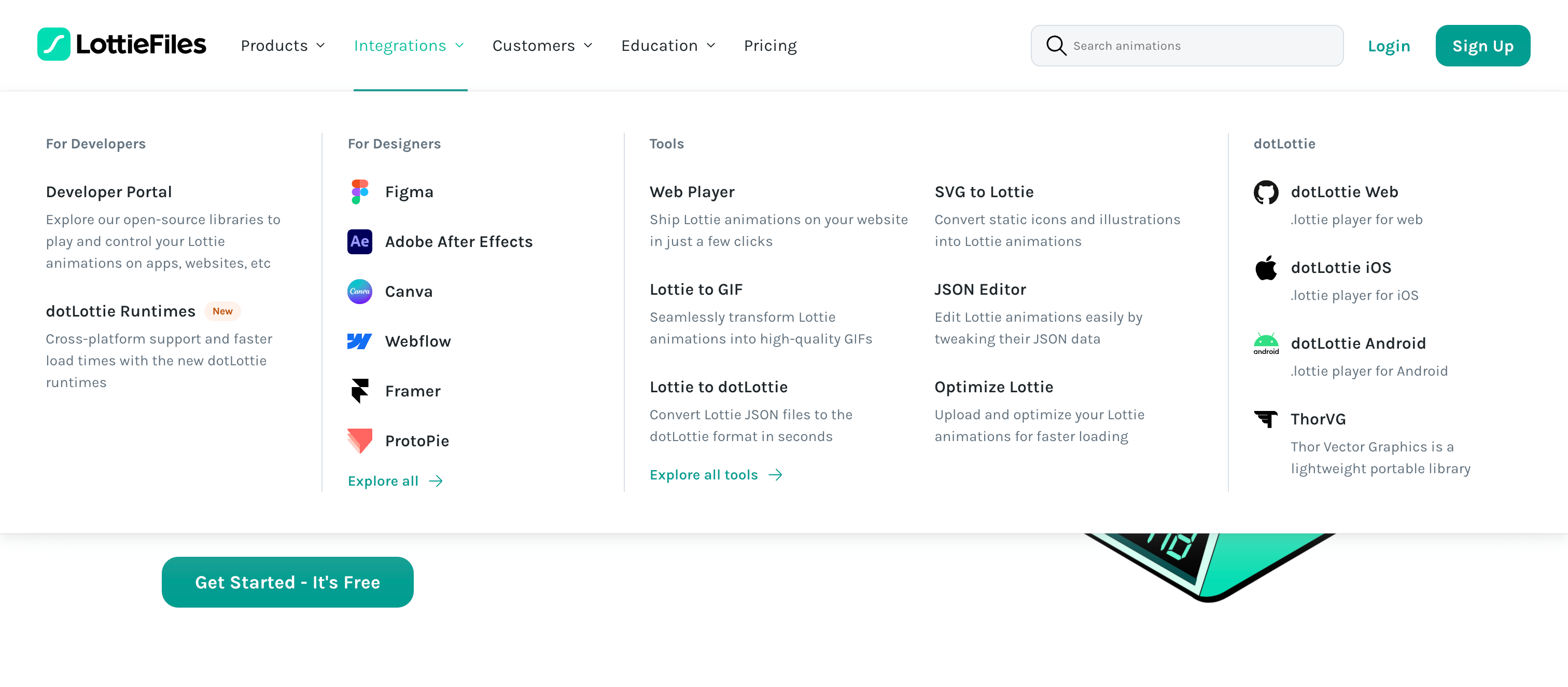Click the Canva logo icon
Viewport: 1568px width, 687px height.
click(x=360, y=292)
